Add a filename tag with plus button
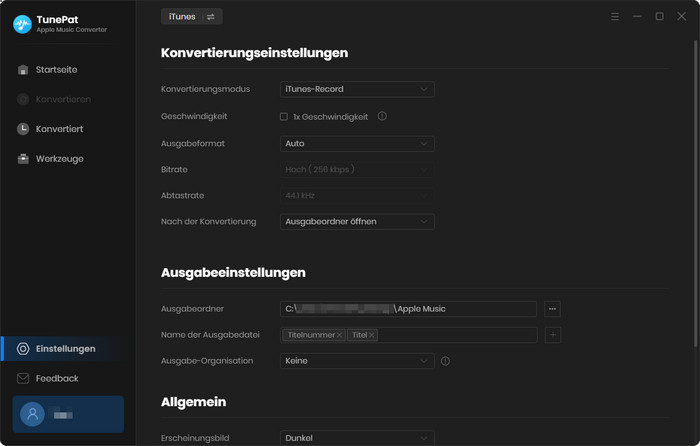 coord(553,335)
